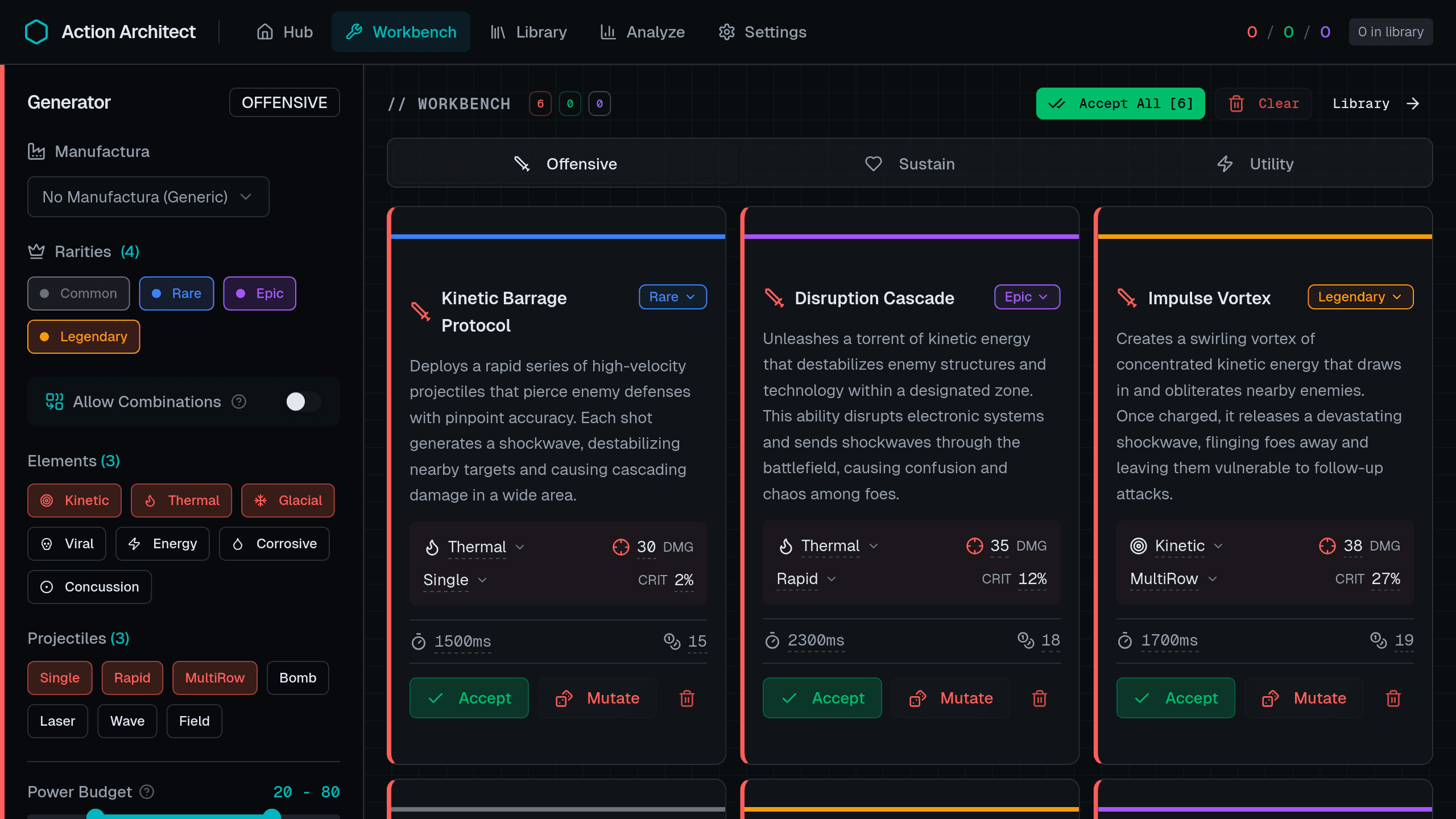The width and height of the screenshot is (1456, 819).
Task: Click the 1500ms cooldown value
Action: (462, 642)
